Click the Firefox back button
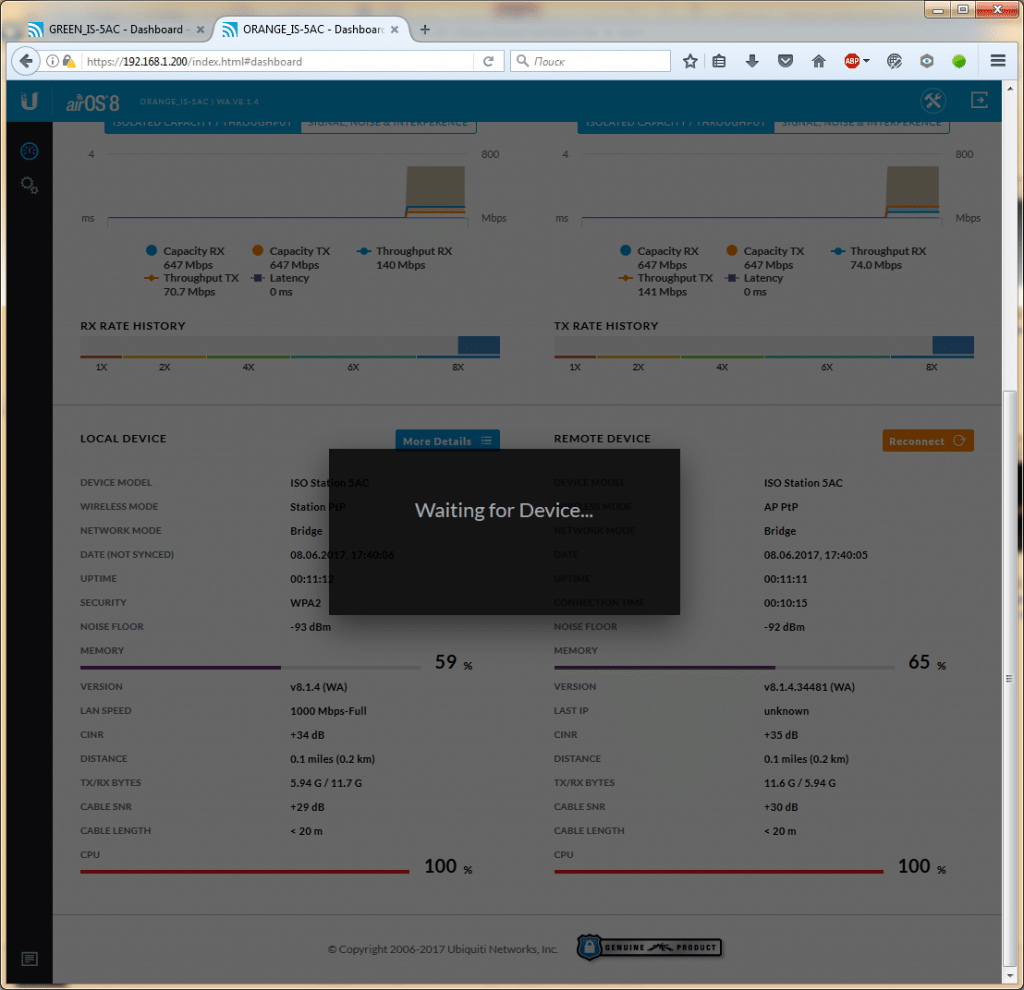The height and width of the screenshot is (990, 1024). click(x=26, y=61)
